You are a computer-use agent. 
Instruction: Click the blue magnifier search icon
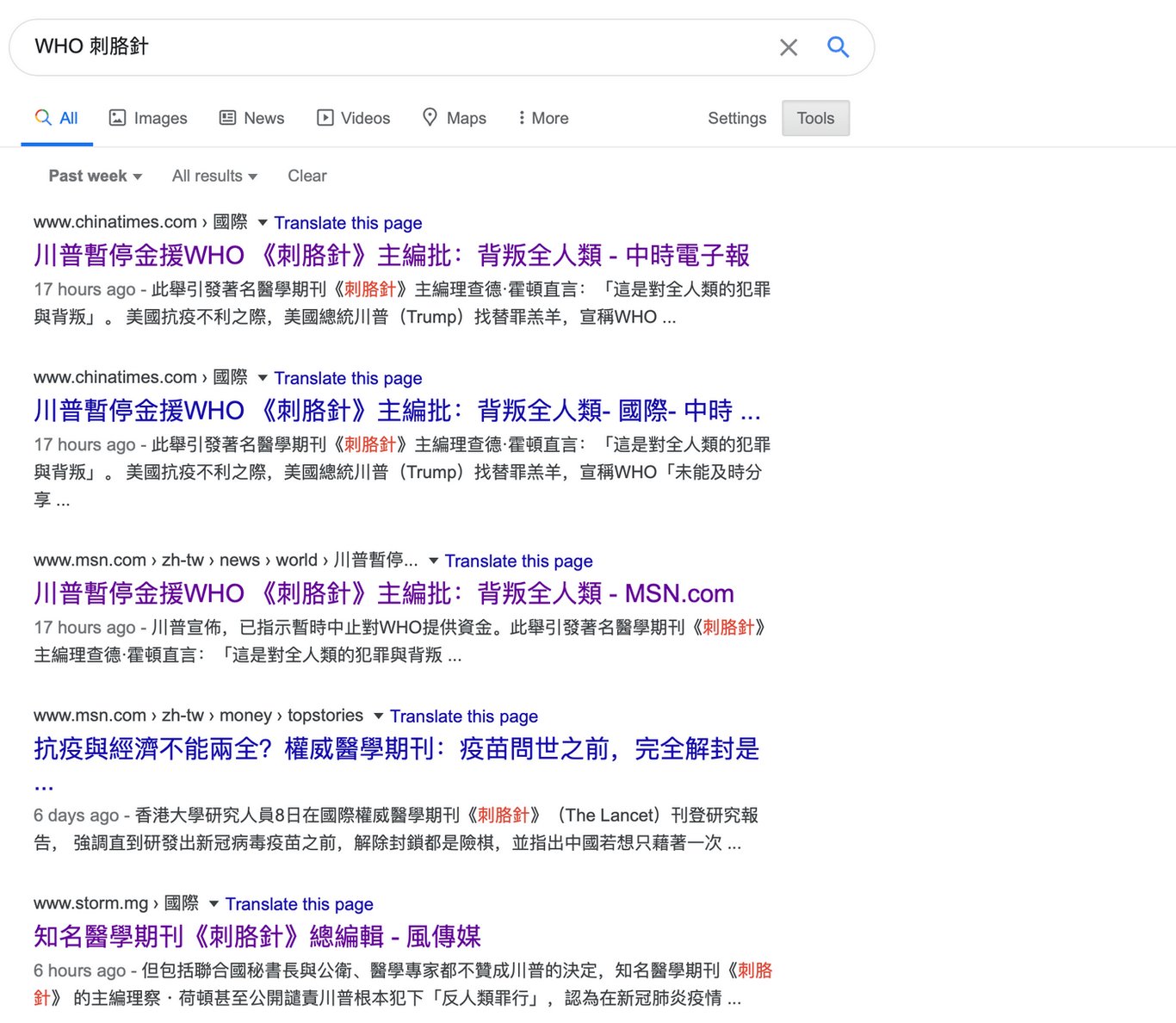(x=838, y=46)
